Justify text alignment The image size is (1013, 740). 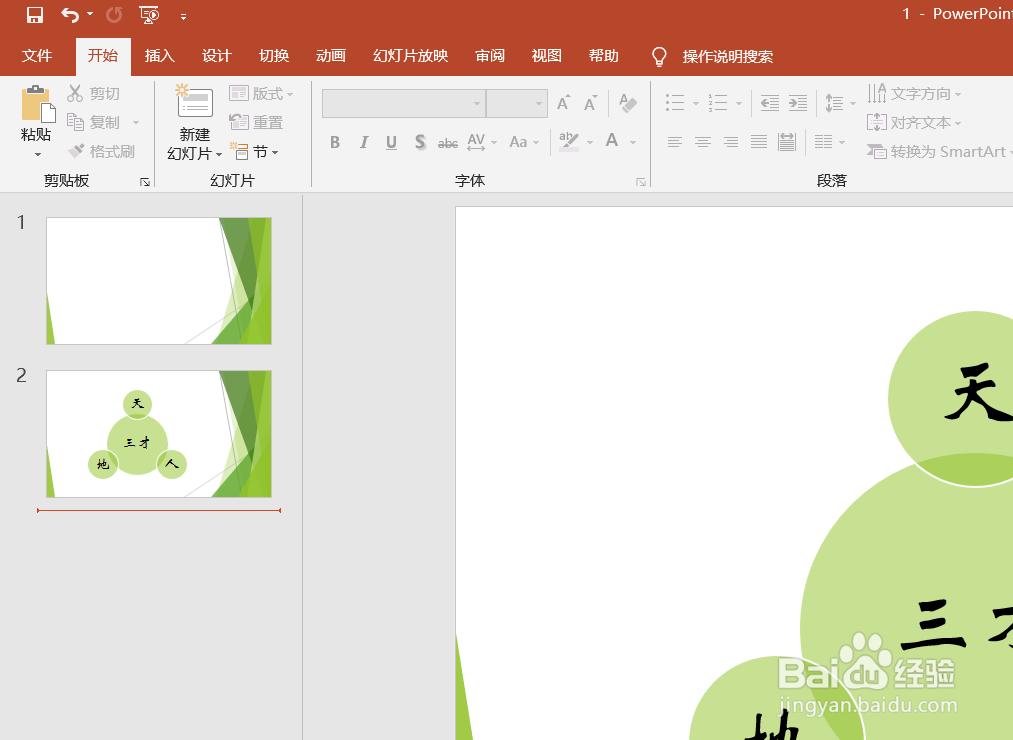pyautogui.click(x=759, y=142)
